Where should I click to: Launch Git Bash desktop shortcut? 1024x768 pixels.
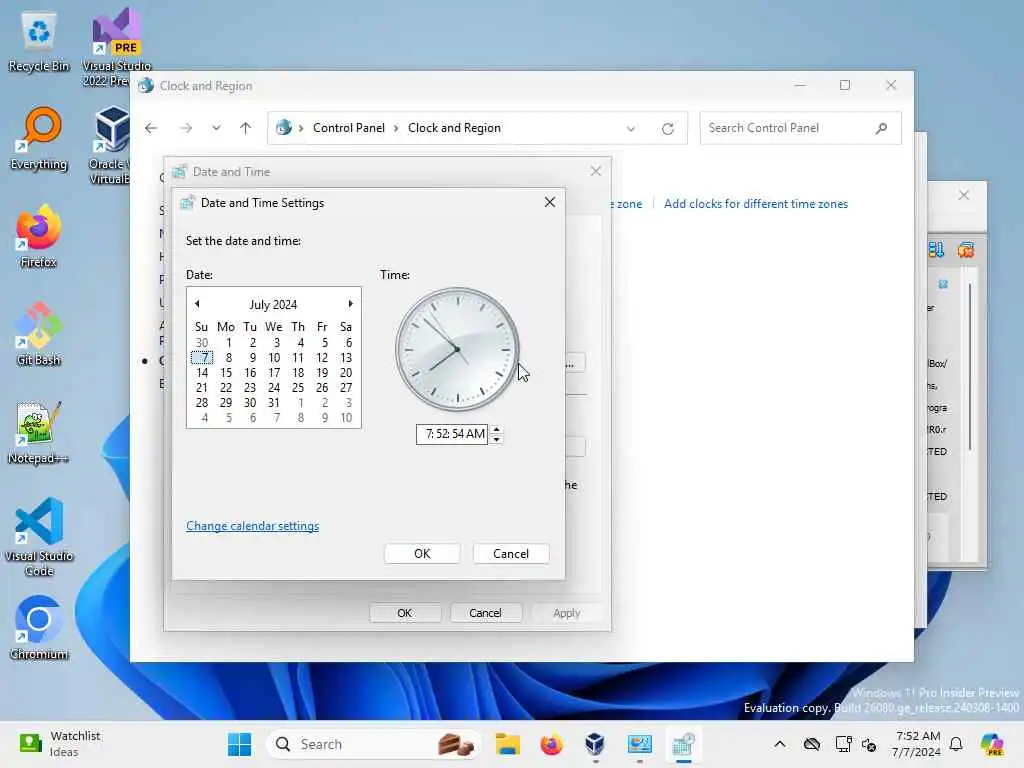(39, 334)
